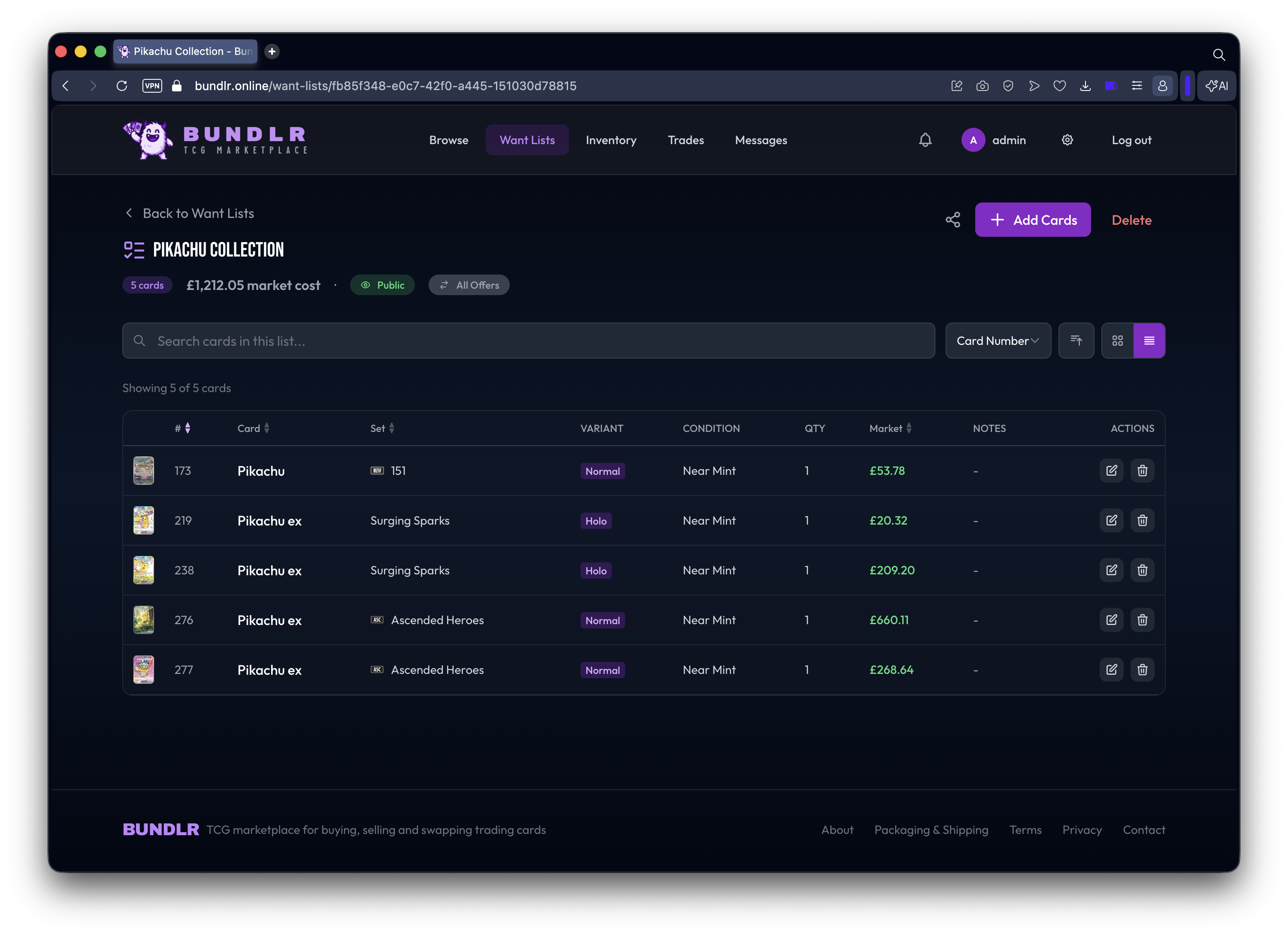
Task: Click the browser heart bookmark icon
Action: click(x=1059, y=86)
